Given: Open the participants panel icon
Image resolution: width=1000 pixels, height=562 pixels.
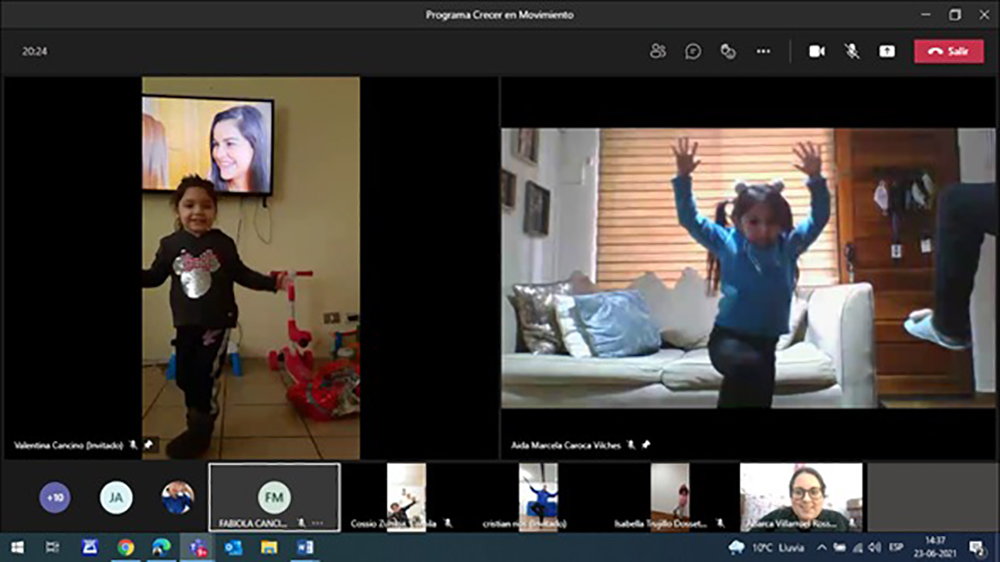Looking at the screenshot, I should (x=657, y=51).
